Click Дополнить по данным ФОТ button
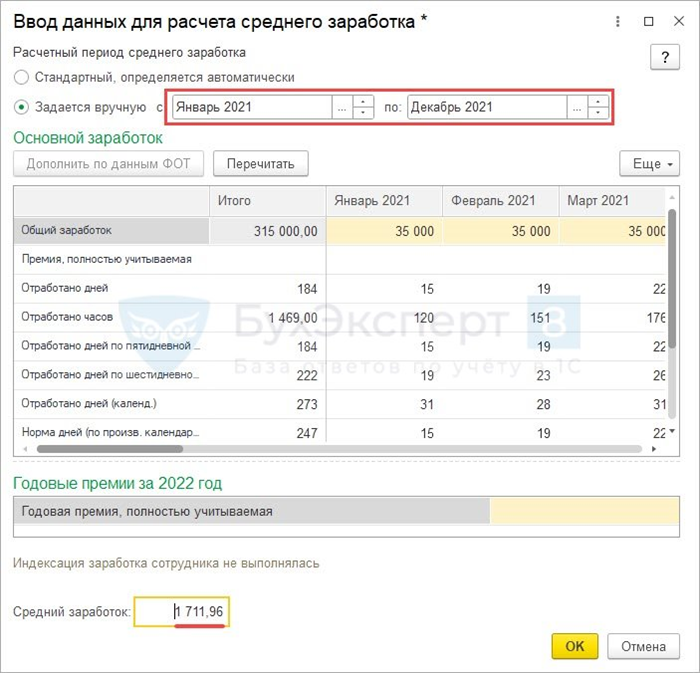The height and width of the screenshot is (673, 700). click(108, 164)
